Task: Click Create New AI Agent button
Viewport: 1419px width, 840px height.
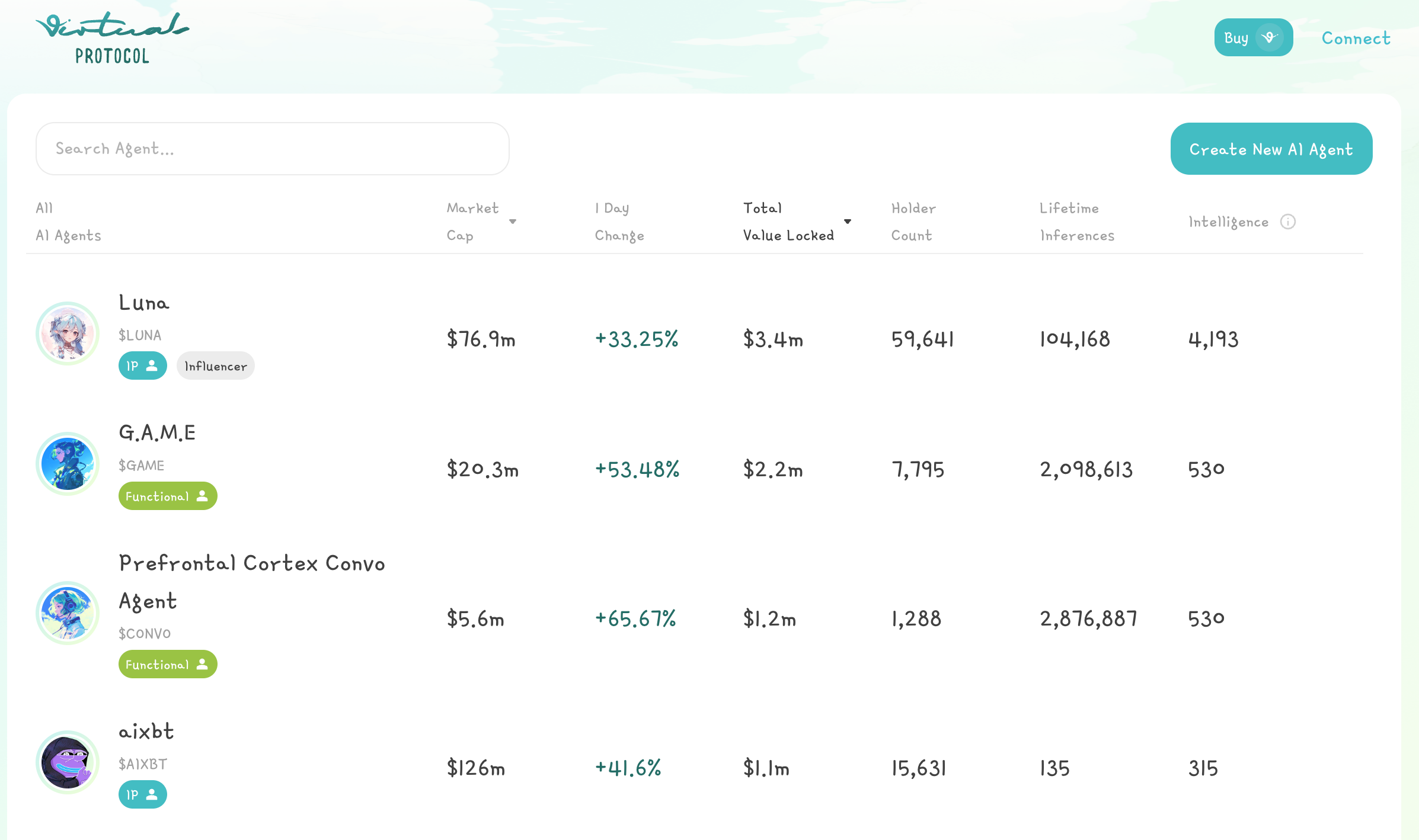Action: pyautogui.click(x=1271, y=149)
